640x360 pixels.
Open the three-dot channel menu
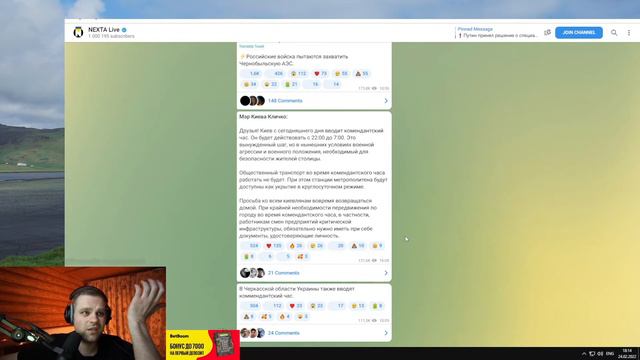629,33
